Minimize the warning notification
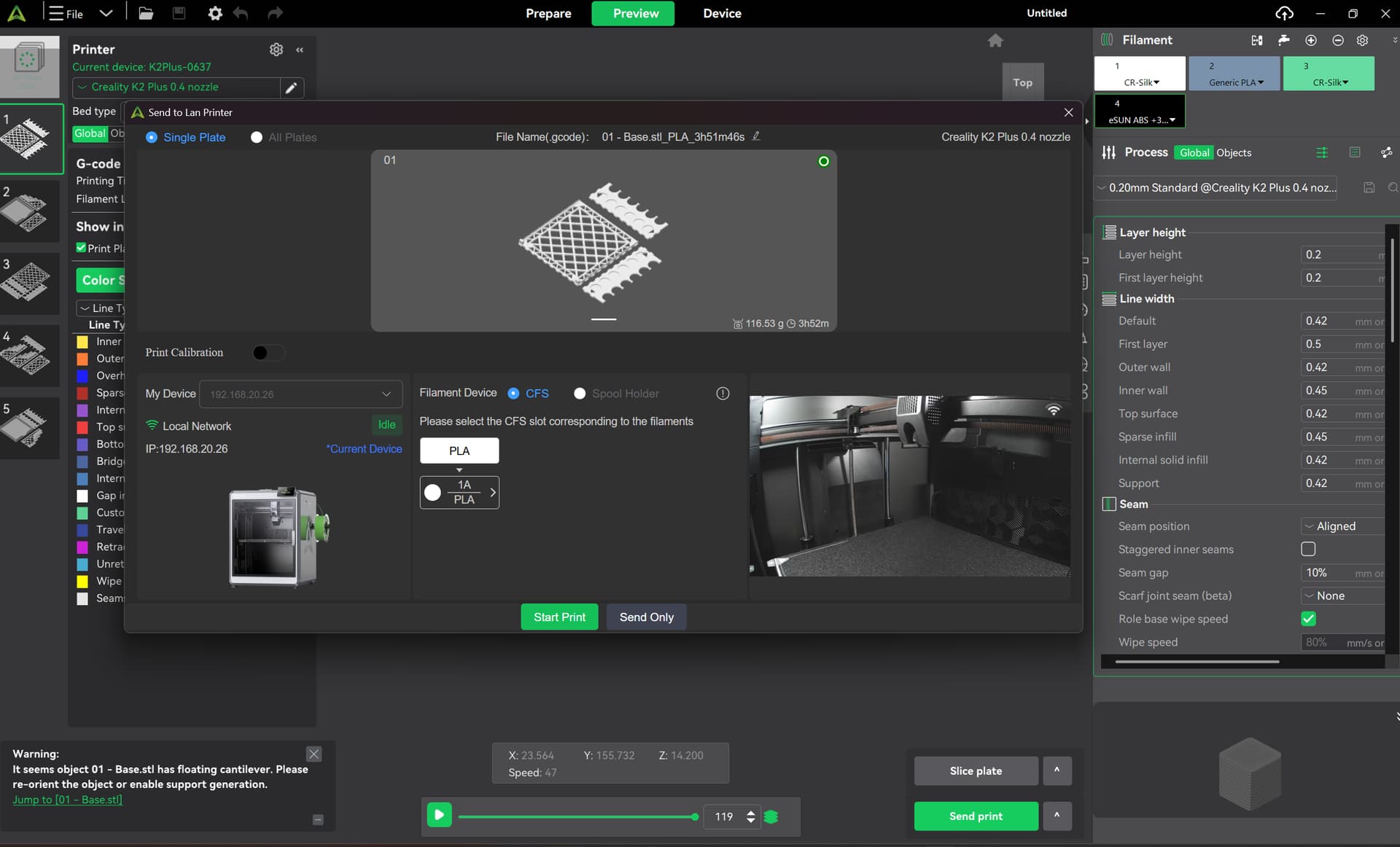The image size is (1400, 847). tap(318, 819)
